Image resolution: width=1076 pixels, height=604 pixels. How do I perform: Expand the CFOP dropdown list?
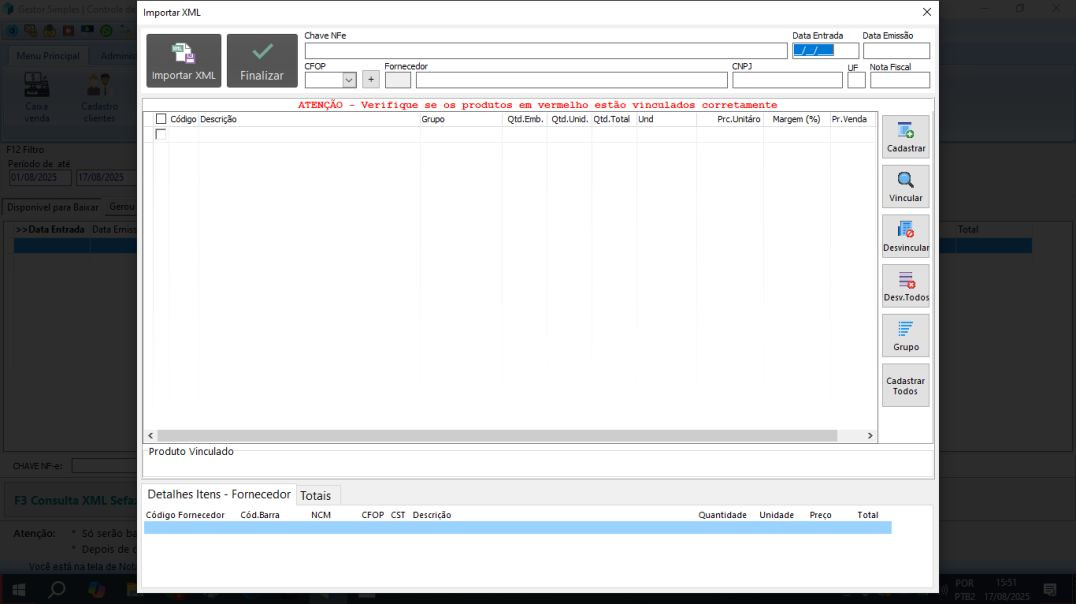tap(349, 80)
